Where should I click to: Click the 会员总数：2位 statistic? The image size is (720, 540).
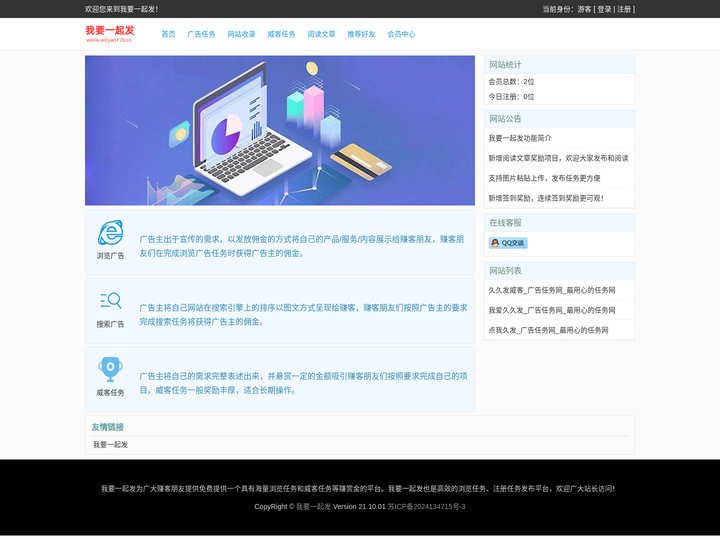point(511,82)
